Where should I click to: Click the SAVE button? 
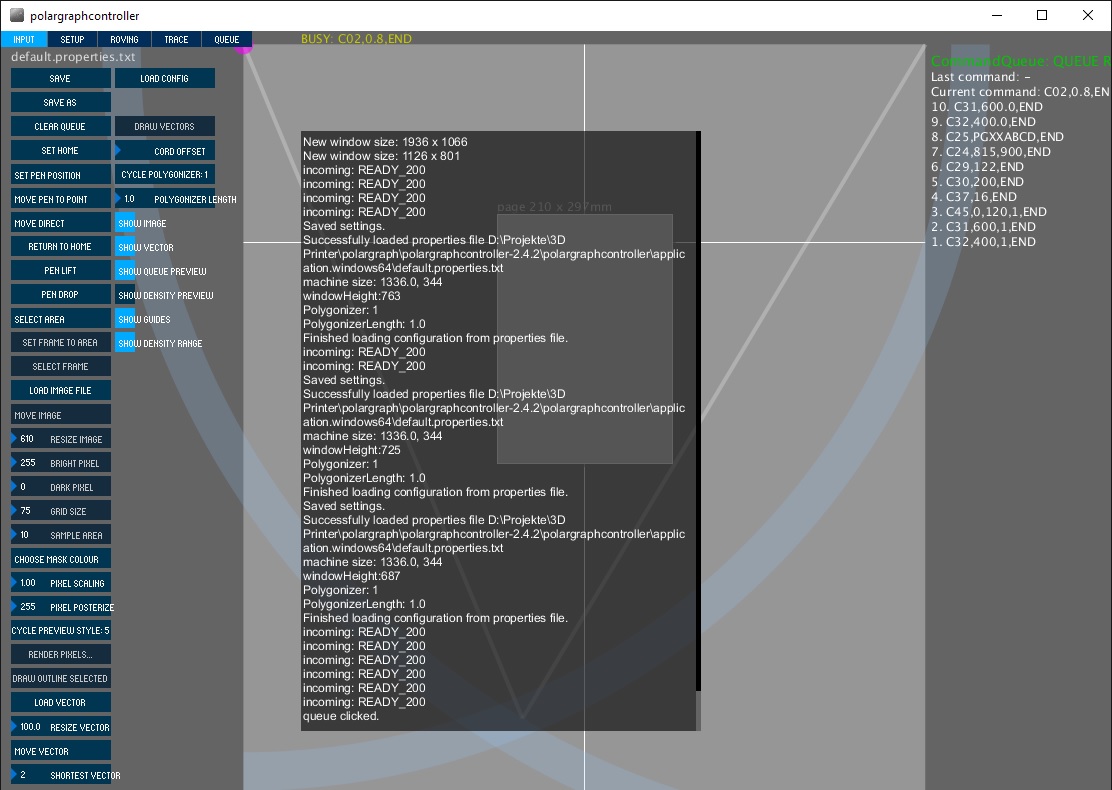[x=60, y=79]
